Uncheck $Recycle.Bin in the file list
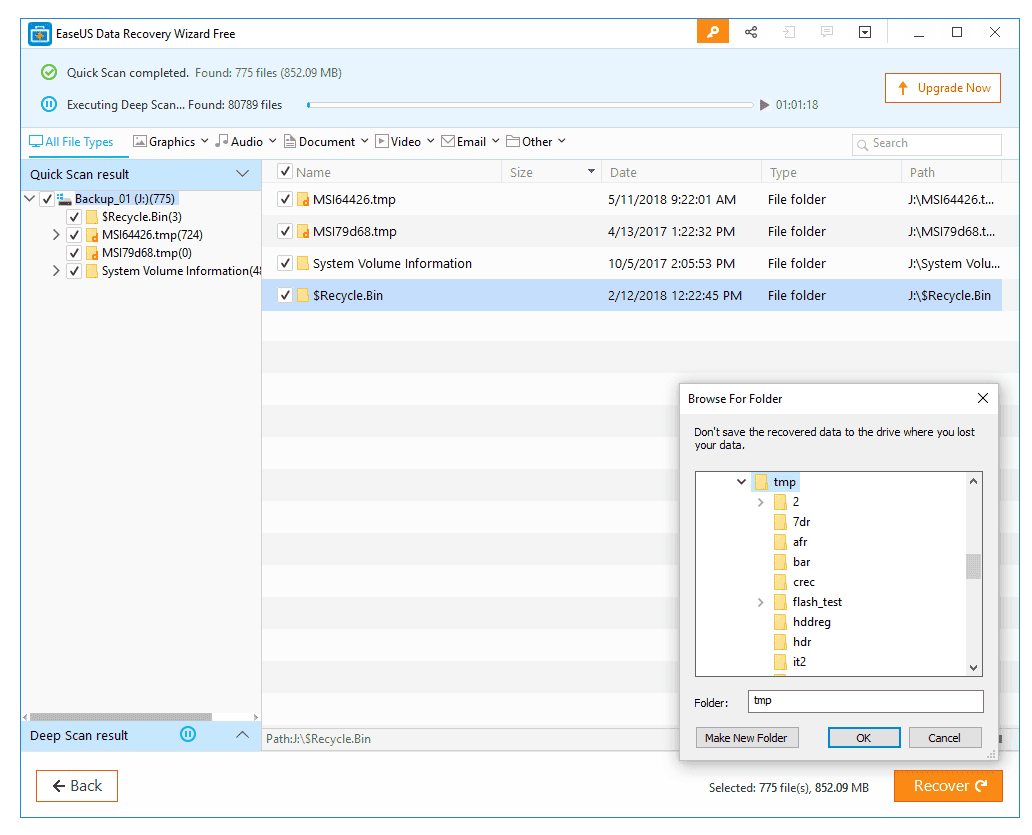The width and height of the screenshot is (1032, 835). click(285, 295)
